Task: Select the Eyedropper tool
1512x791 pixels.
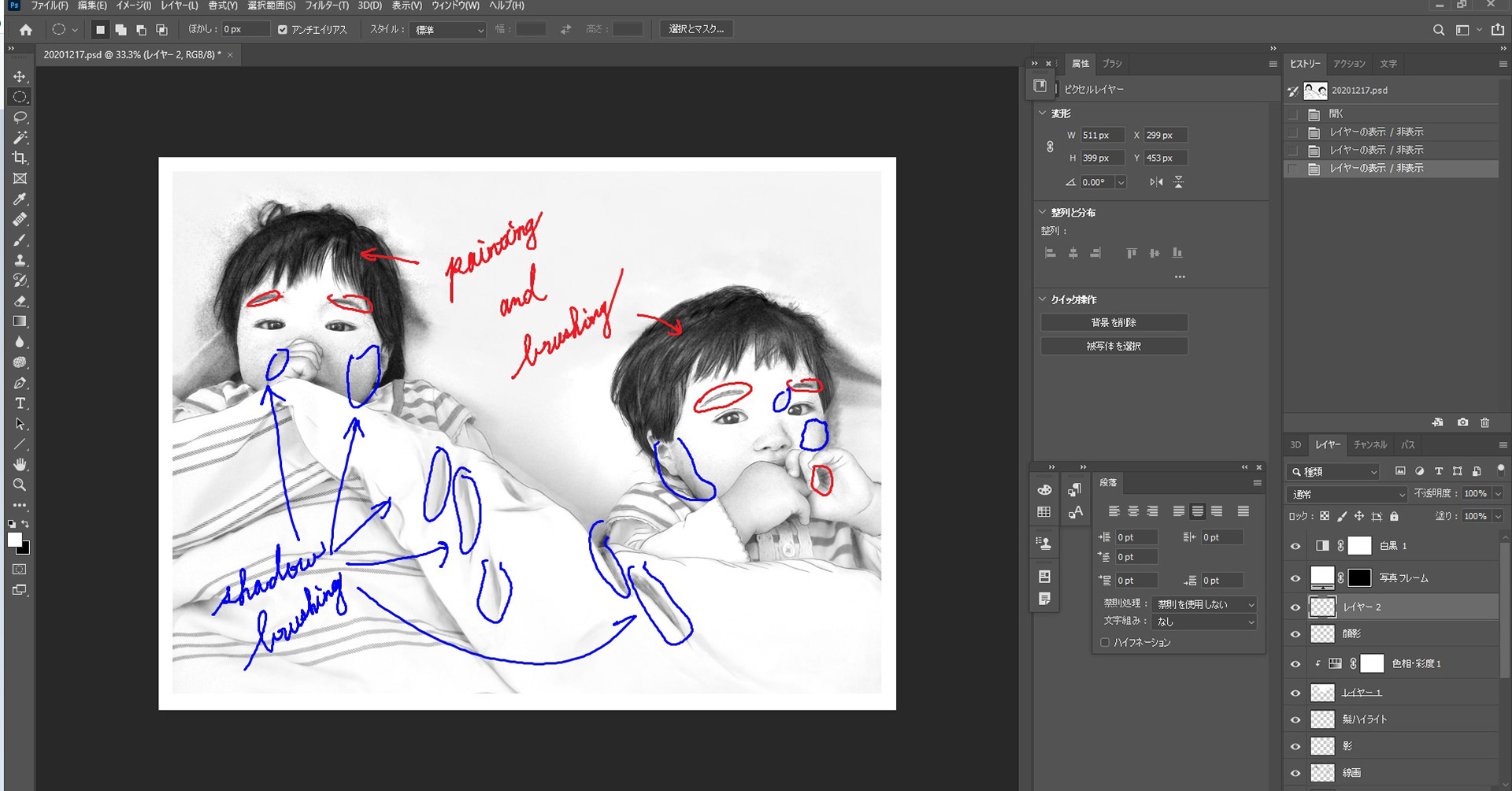Action: [x=20, y=199]
